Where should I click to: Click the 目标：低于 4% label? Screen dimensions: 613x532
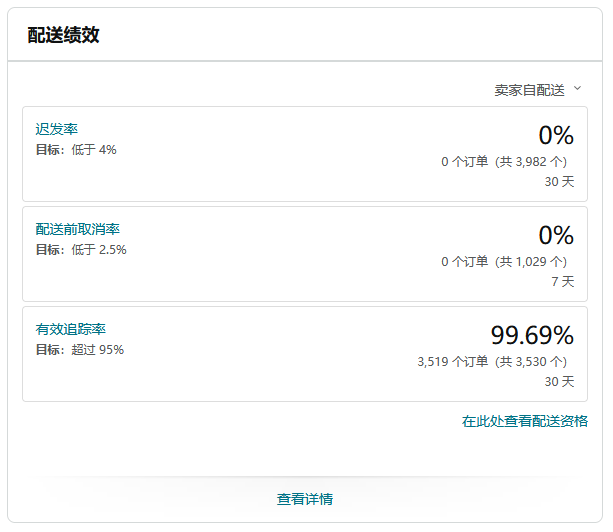(76, 150)
